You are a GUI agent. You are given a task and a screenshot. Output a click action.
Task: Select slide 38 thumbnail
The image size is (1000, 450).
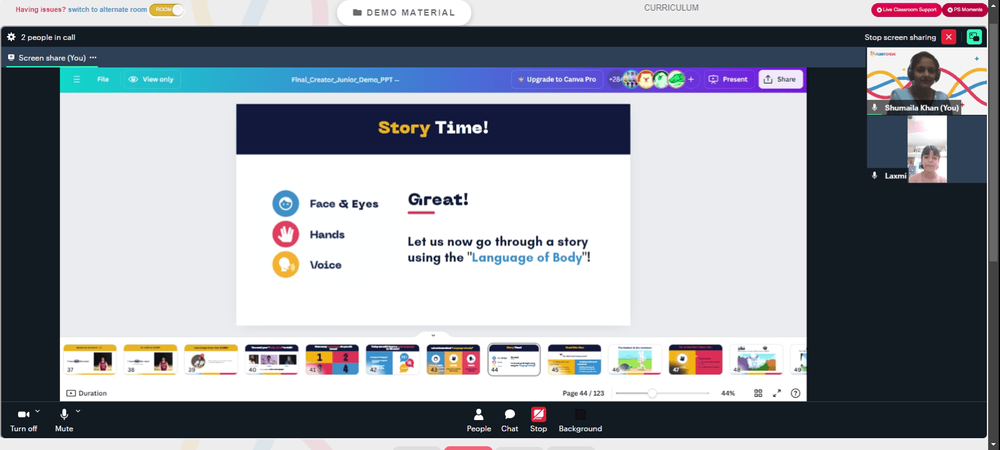tap(151, 359)
